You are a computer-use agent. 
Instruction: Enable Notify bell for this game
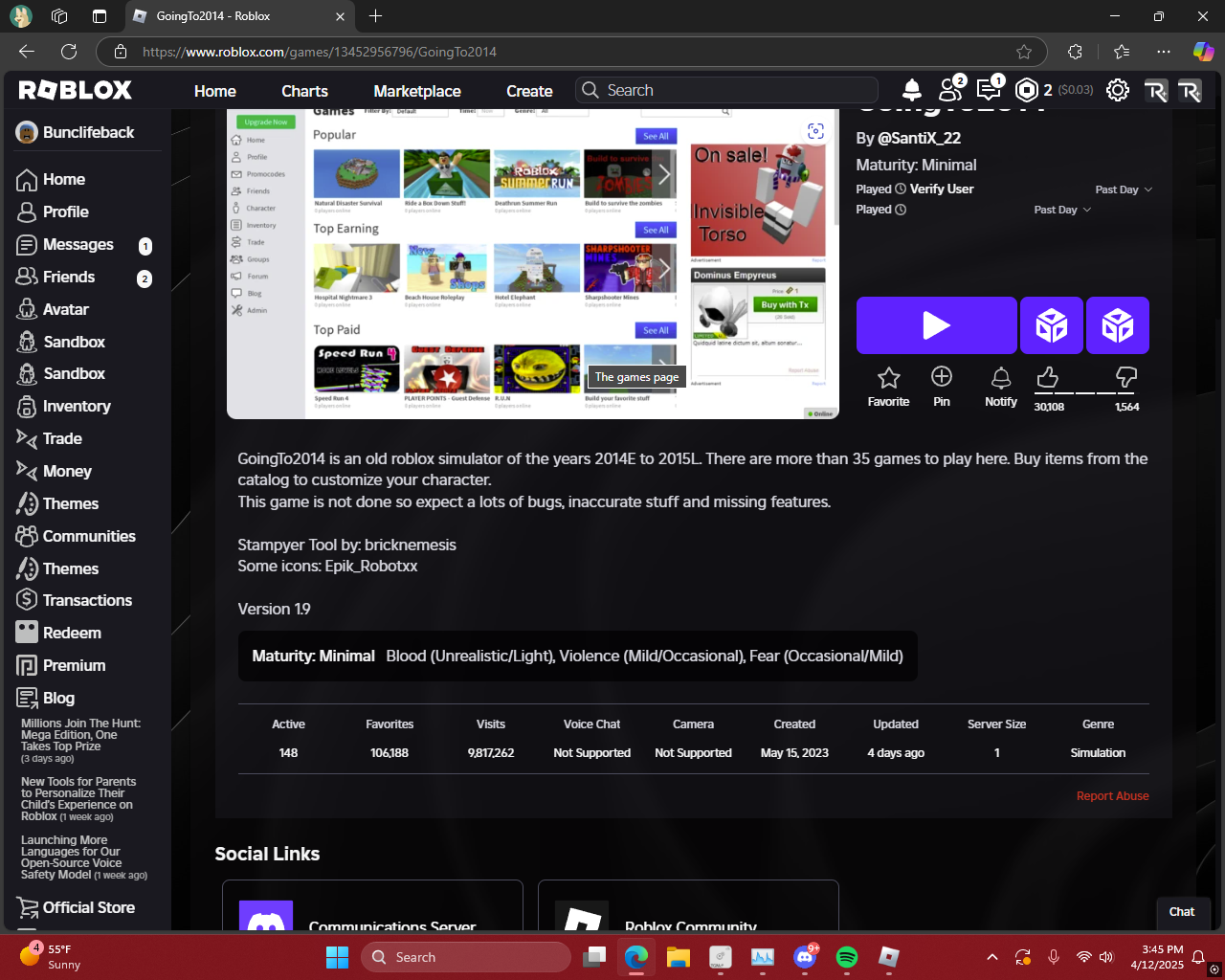click(x=1001, y=387)
